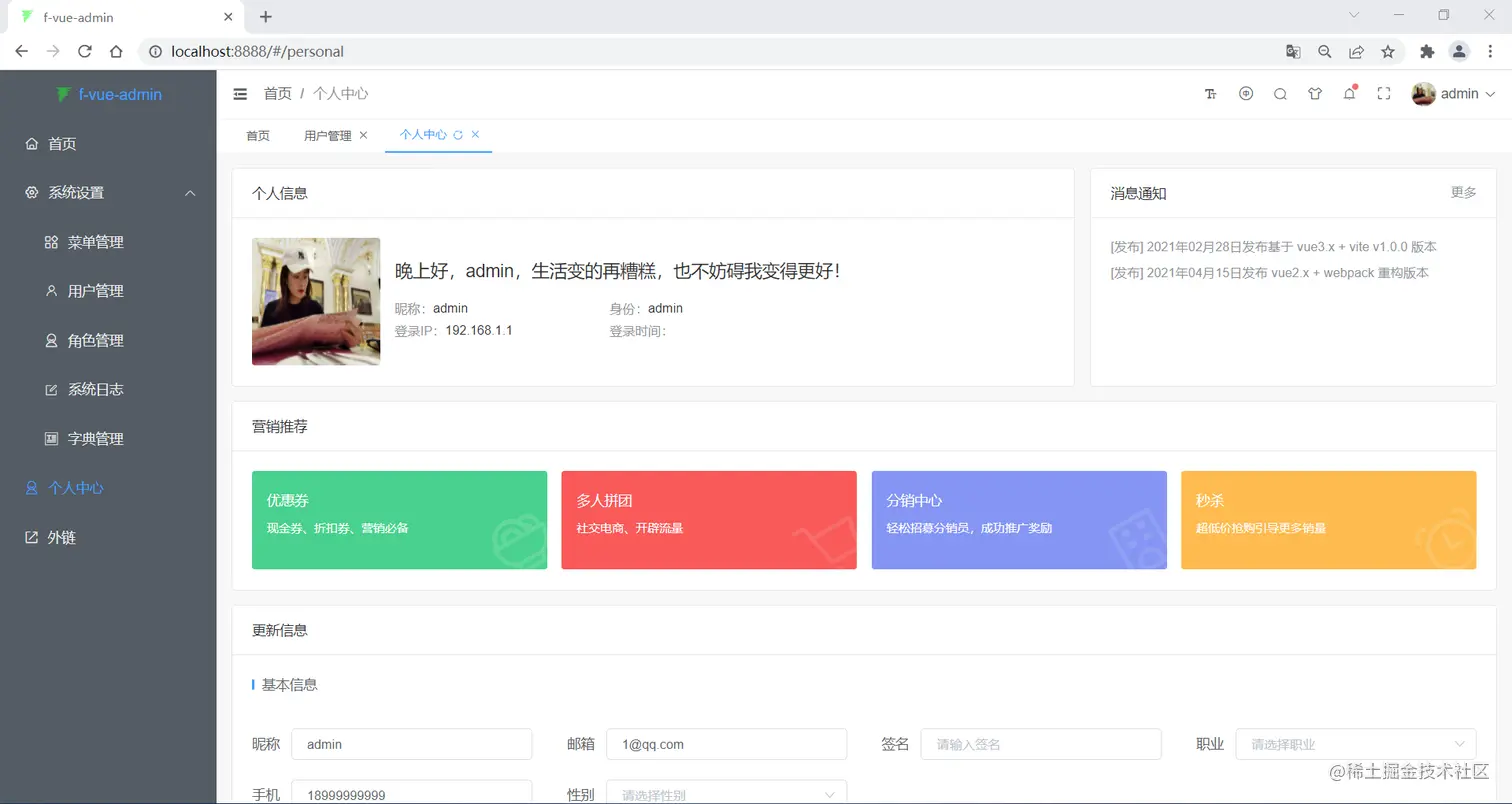
Task: Open the notification bell
Action: click(x=1350, y=94)
